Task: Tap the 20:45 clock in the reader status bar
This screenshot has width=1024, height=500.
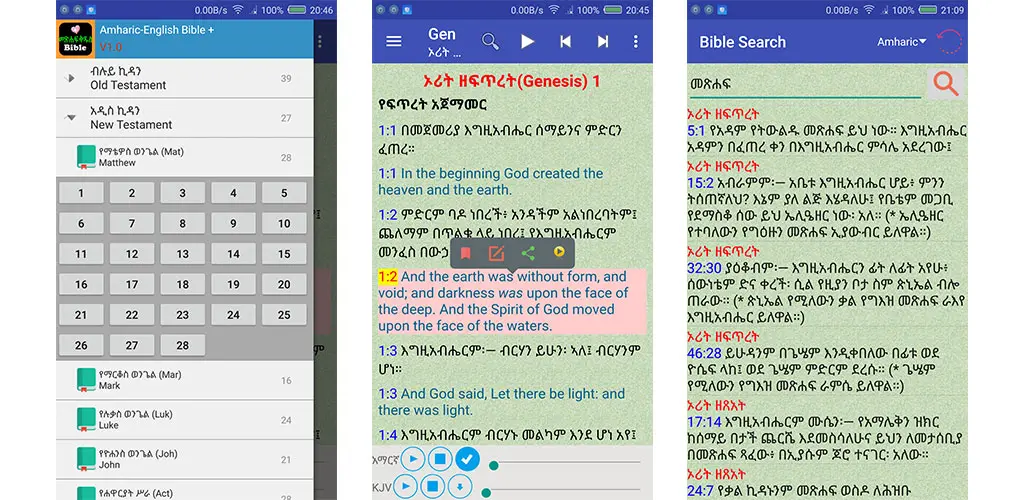Action: [x=636, y=10]
